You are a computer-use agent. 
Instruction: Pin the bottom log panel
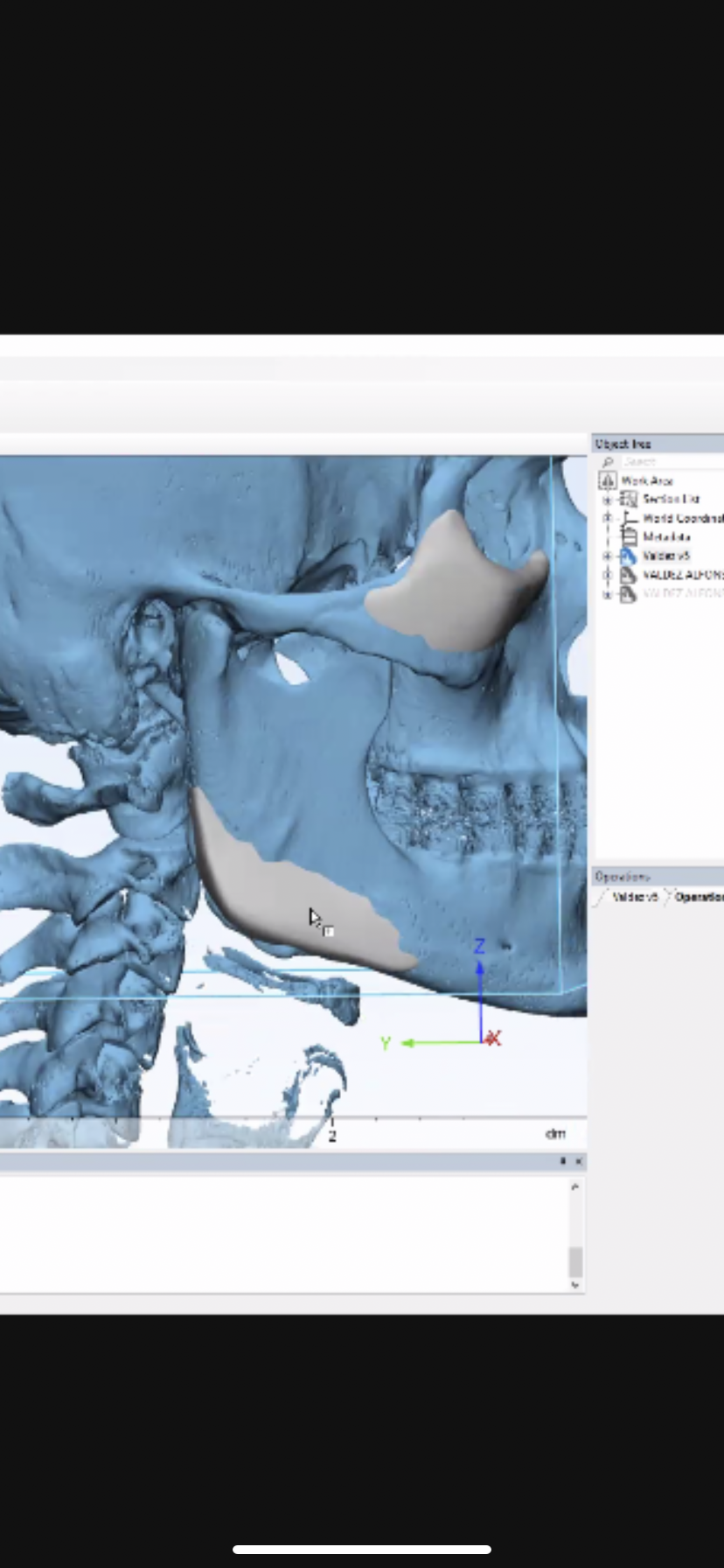[563, 1161]
